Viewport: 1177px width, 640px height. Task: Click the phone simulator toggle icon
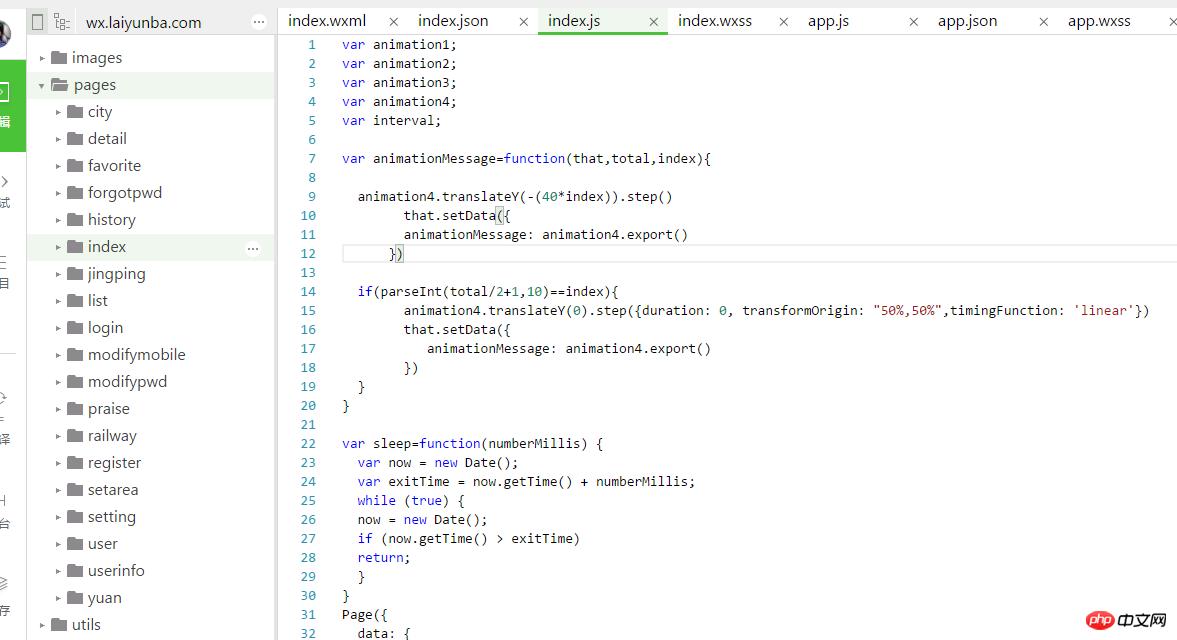pos(38,21)
